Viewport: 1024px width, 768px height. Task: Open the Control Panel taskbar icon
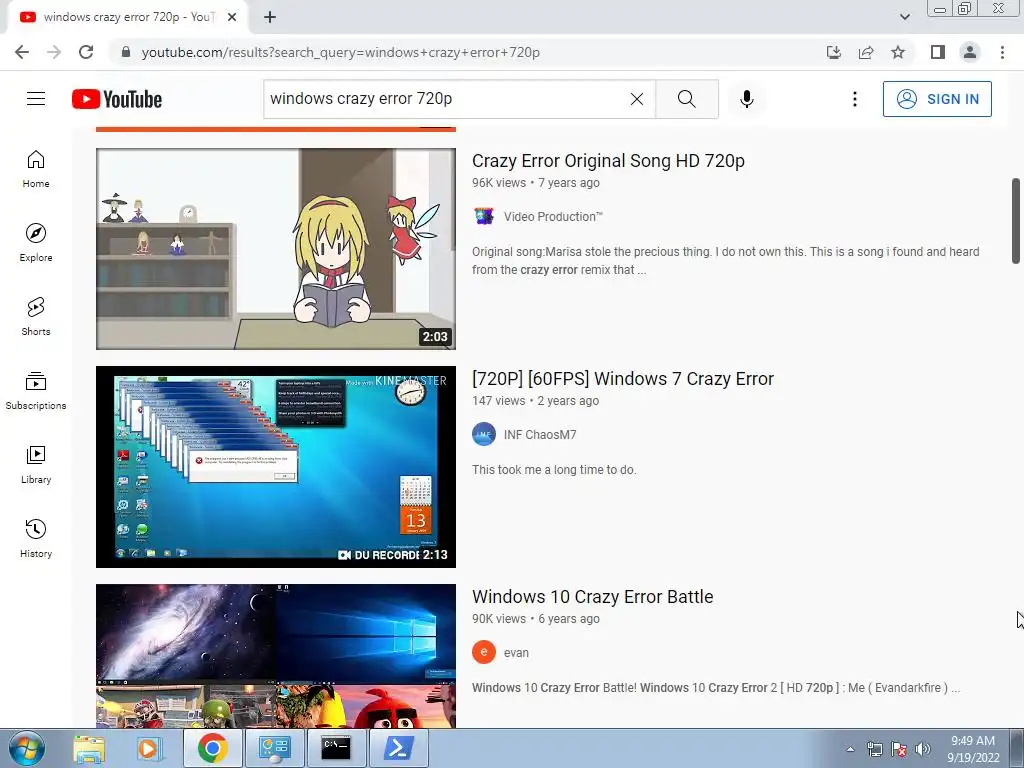(x=274, y=748)
